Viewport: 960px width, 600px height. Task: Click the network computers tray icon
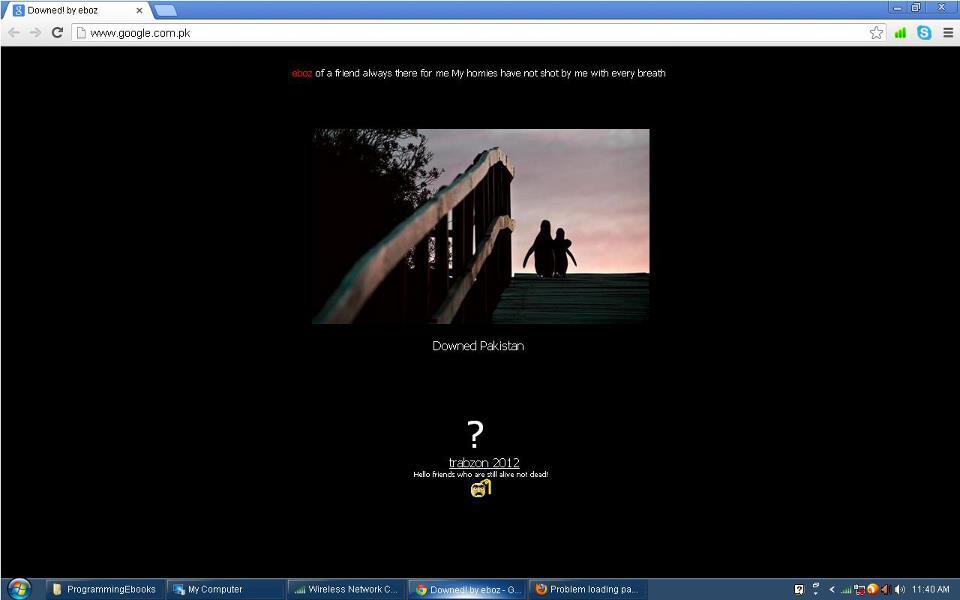860,590
